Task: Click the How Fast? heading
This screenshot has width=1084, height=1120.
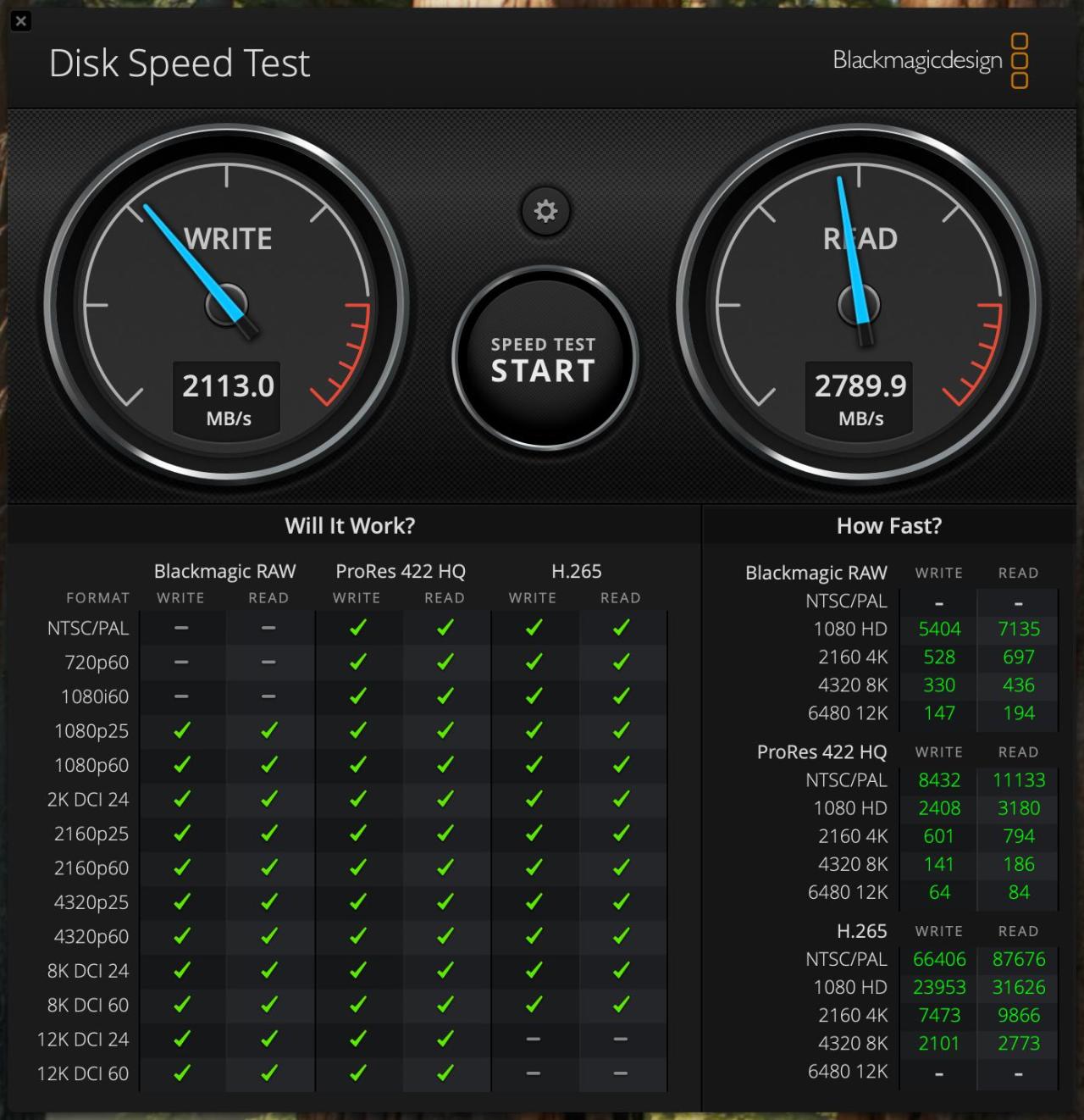Action: [x=889, y=525]
